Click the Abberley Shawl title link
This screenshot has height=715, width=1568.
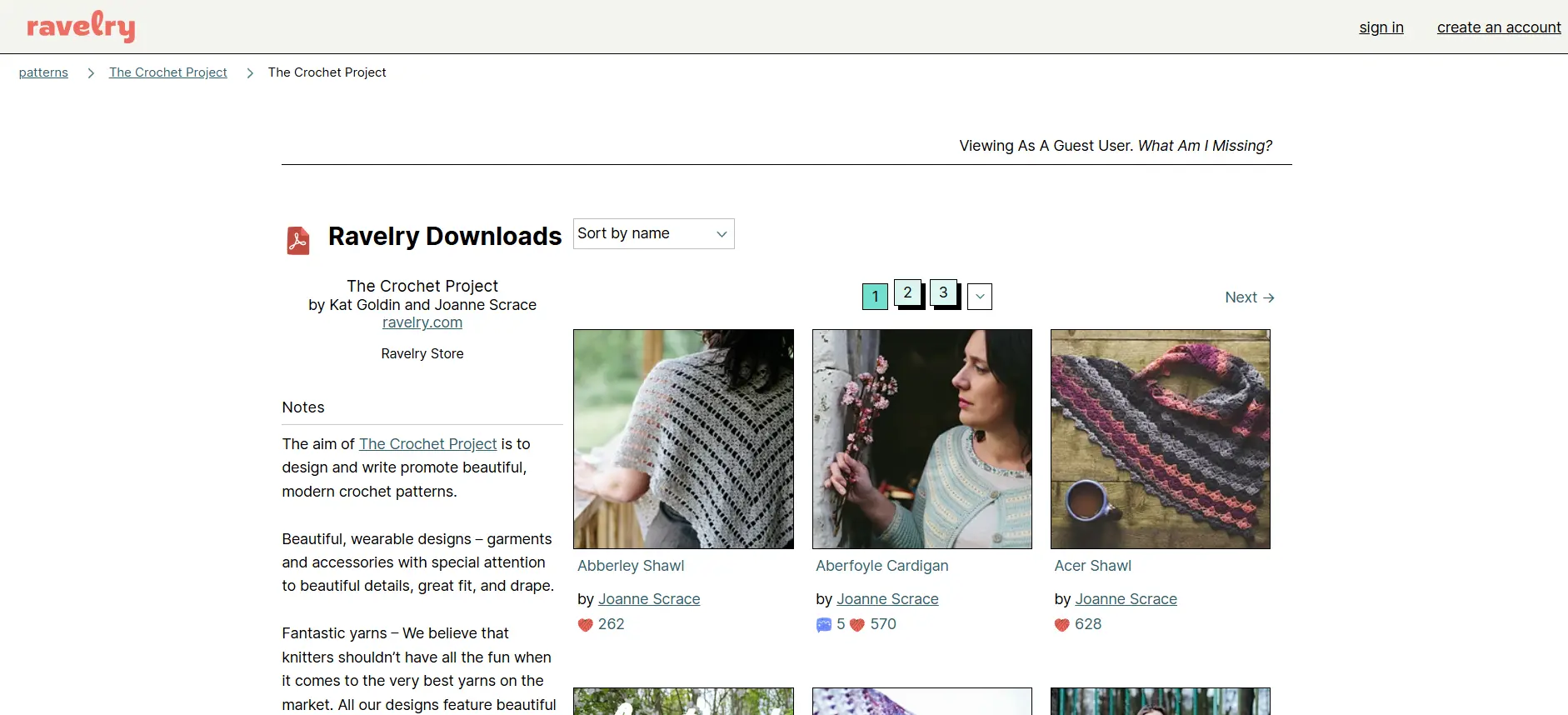tap(631, 566)
